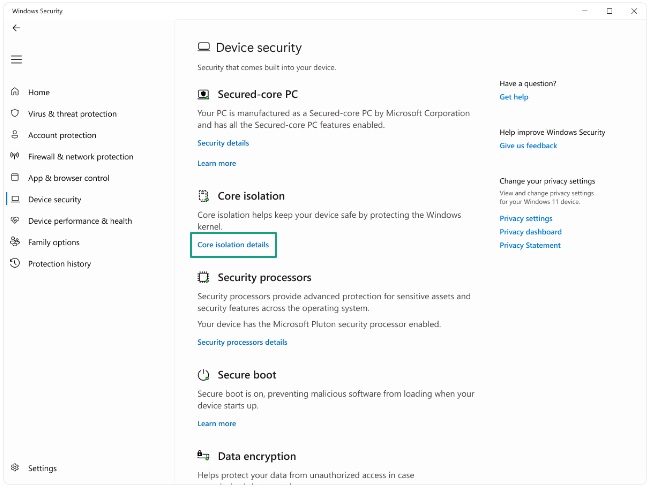Open Account protection section

62,135
